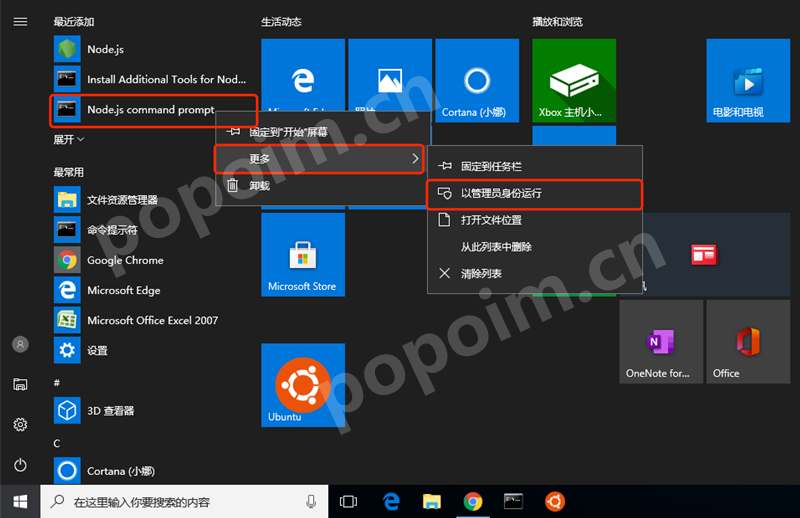This screenshot has width=800, height=518.
Task: Open the 照片 photos tile
Action: pos(390,76)
